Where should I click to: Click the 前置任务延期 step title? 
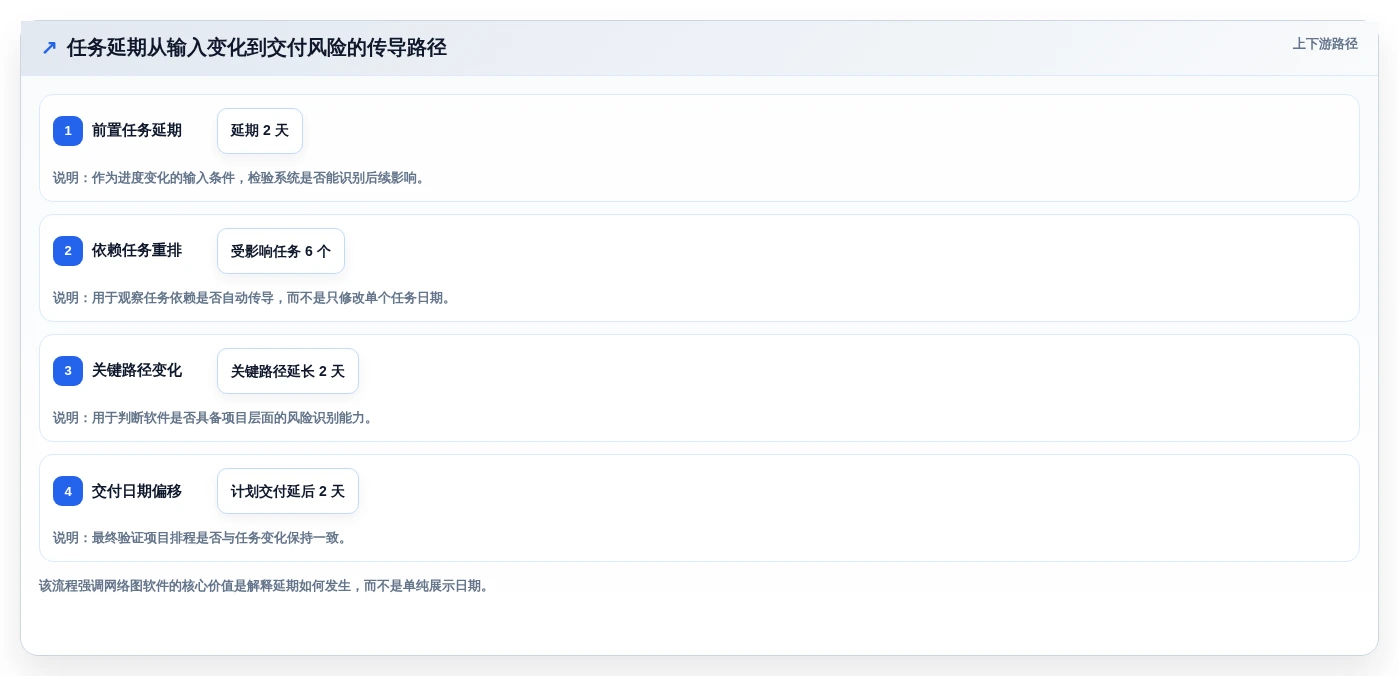[137, 131]
